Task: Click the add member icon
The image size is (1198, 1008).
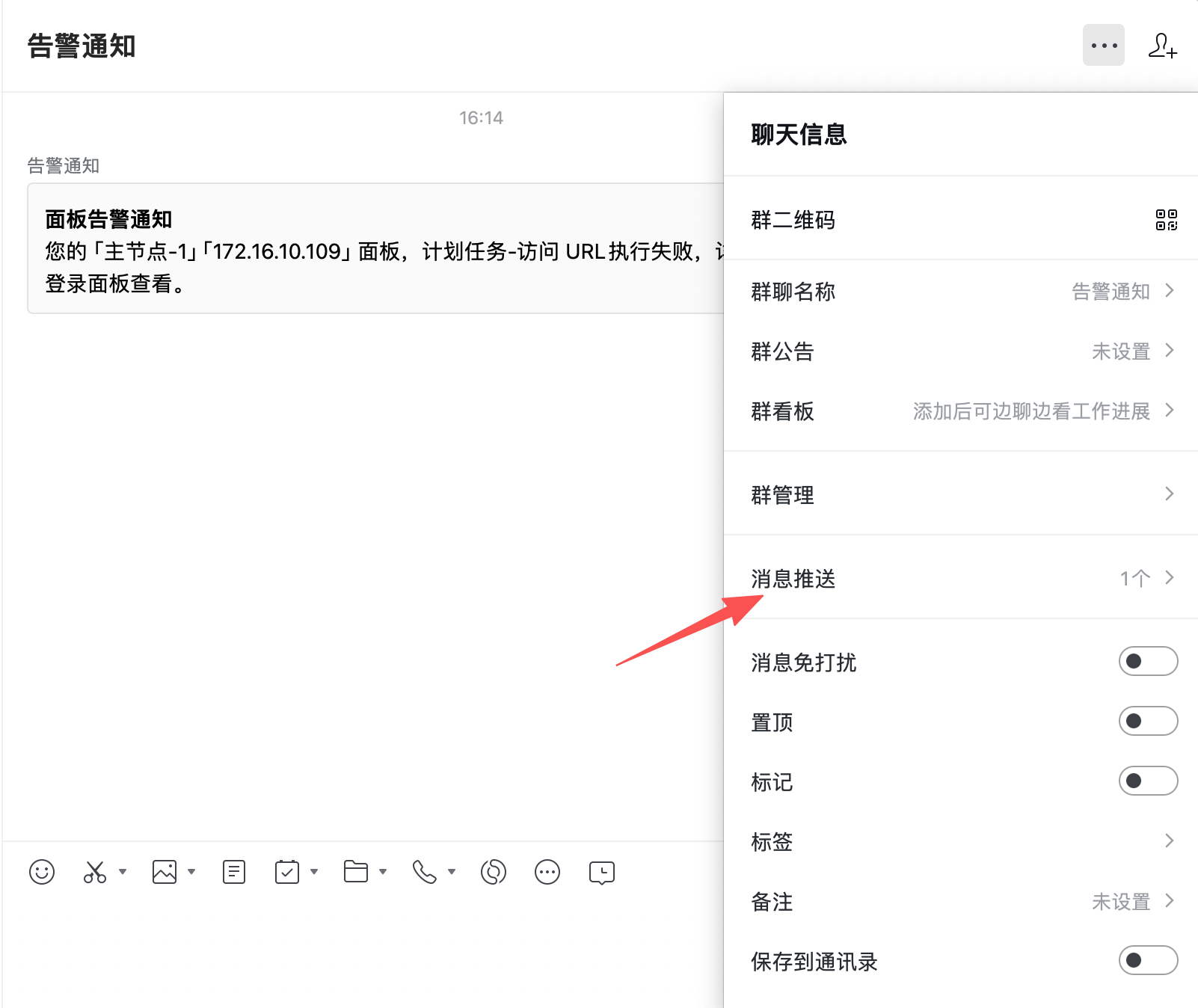Action: [1162, 46]
